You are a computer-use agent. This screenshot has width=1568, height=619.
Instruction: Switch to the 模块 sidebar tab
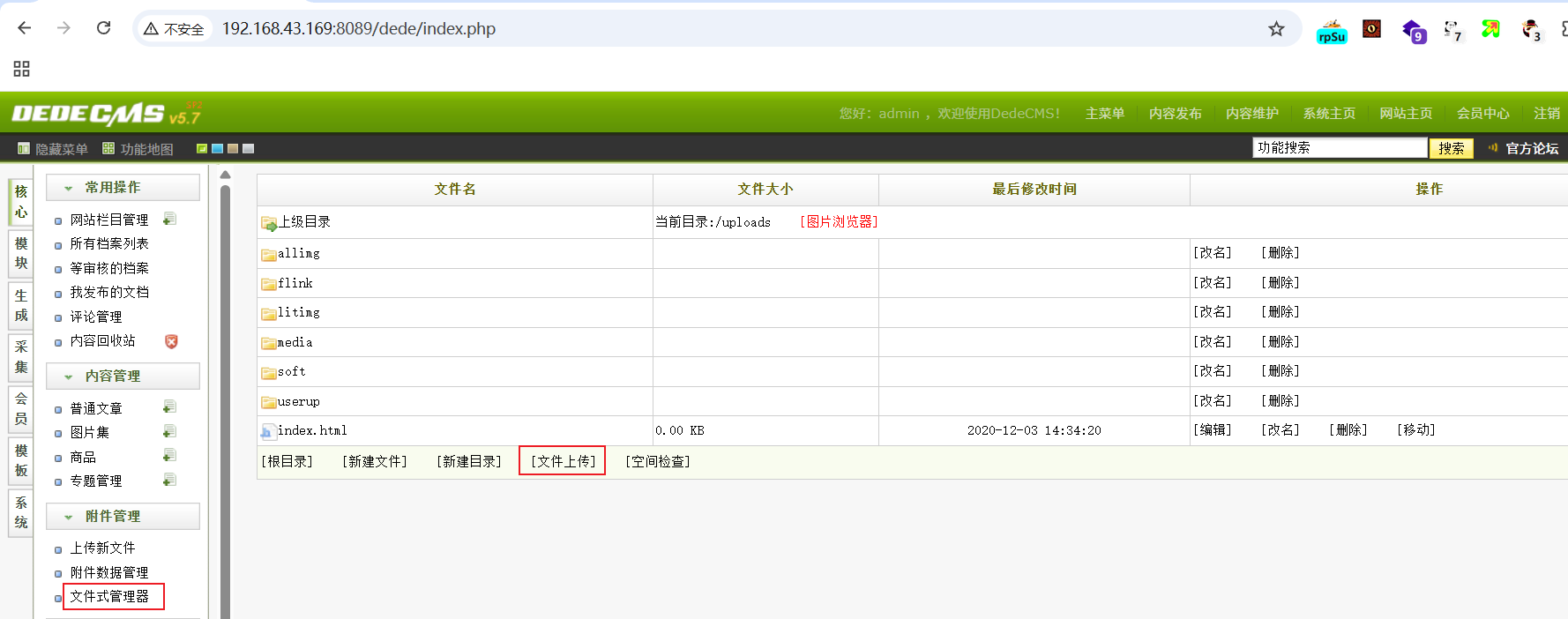pyautogui.click(x=21, y=253)
